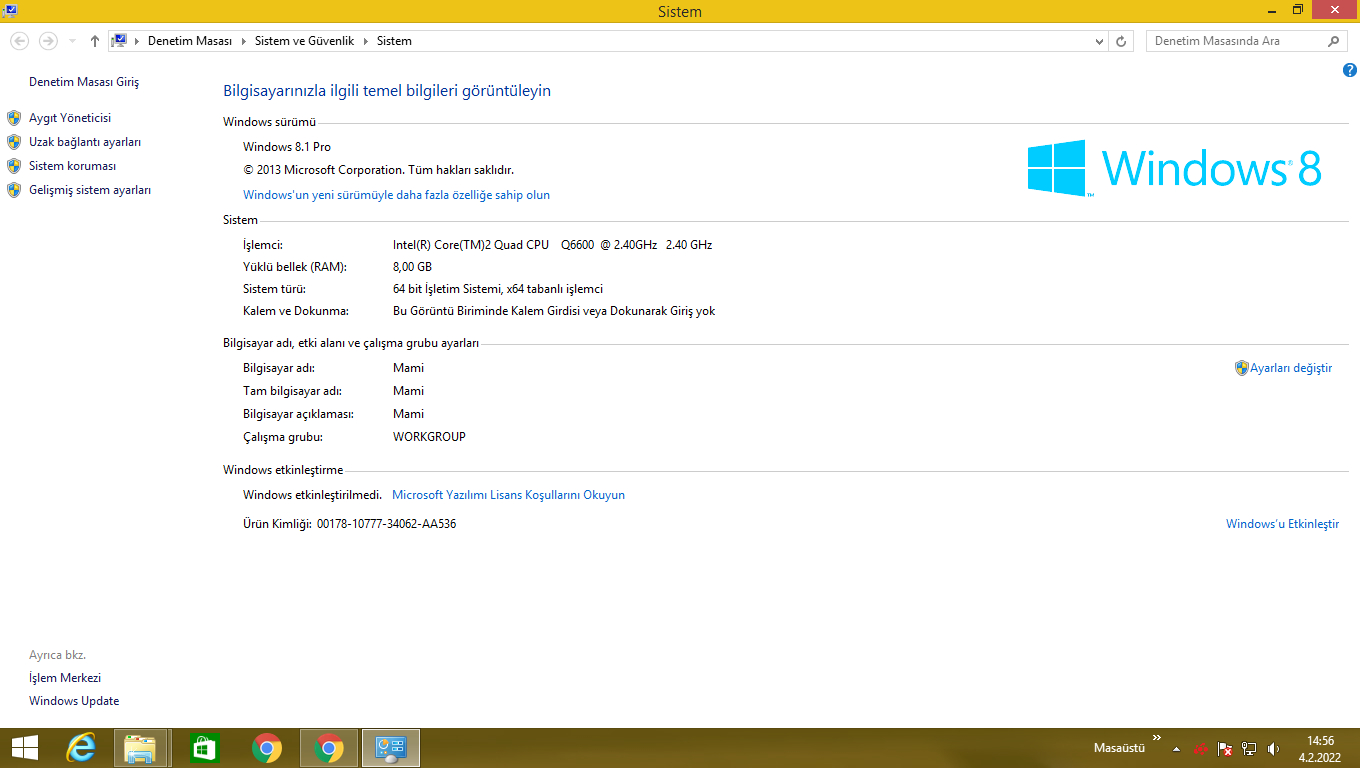The width and height of the screenshot is (1360, 768).
Task: Launch Internet Explorer from the taskbar
Action: pos(80,748)
